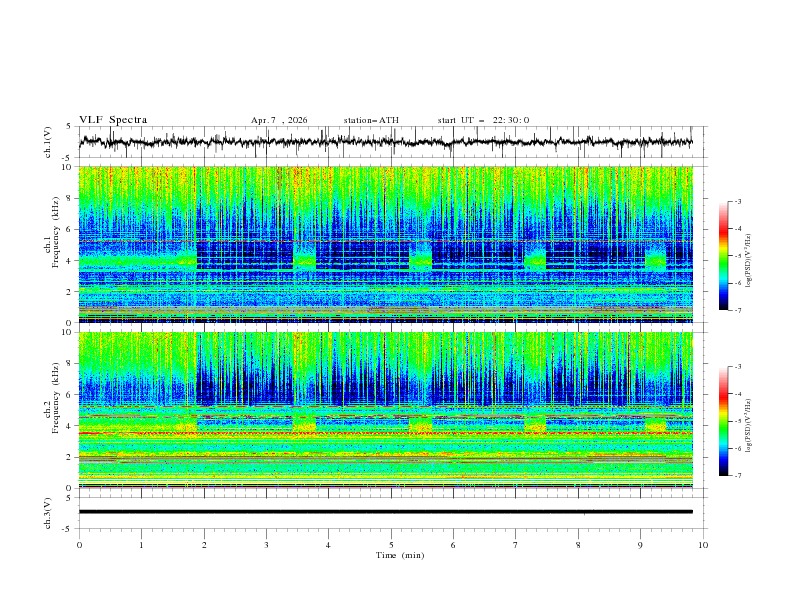
Task: Click the "6" kHz tick on ch.1 spectrogram
Action: pos(70,230)
